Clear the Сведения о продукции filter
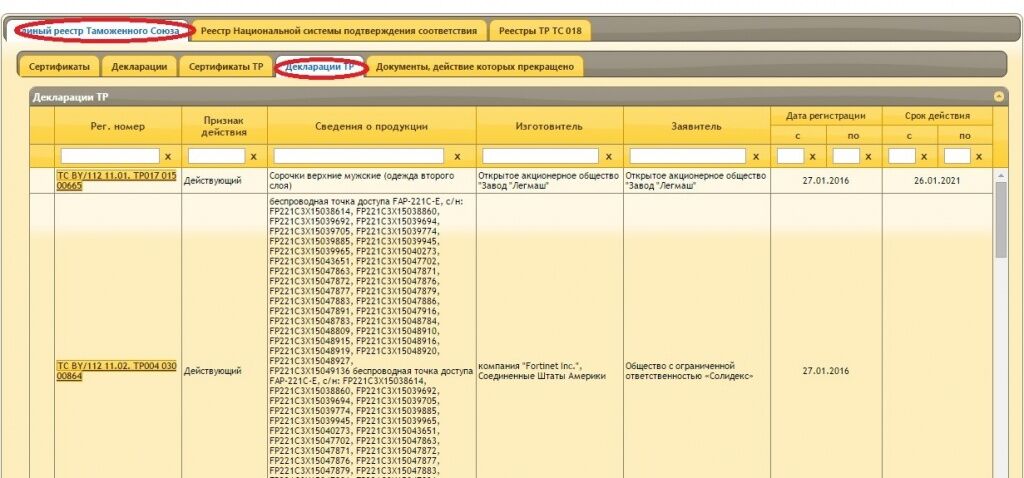The width and height of the screenshot is (1024, 478). (x=457, y=157)
